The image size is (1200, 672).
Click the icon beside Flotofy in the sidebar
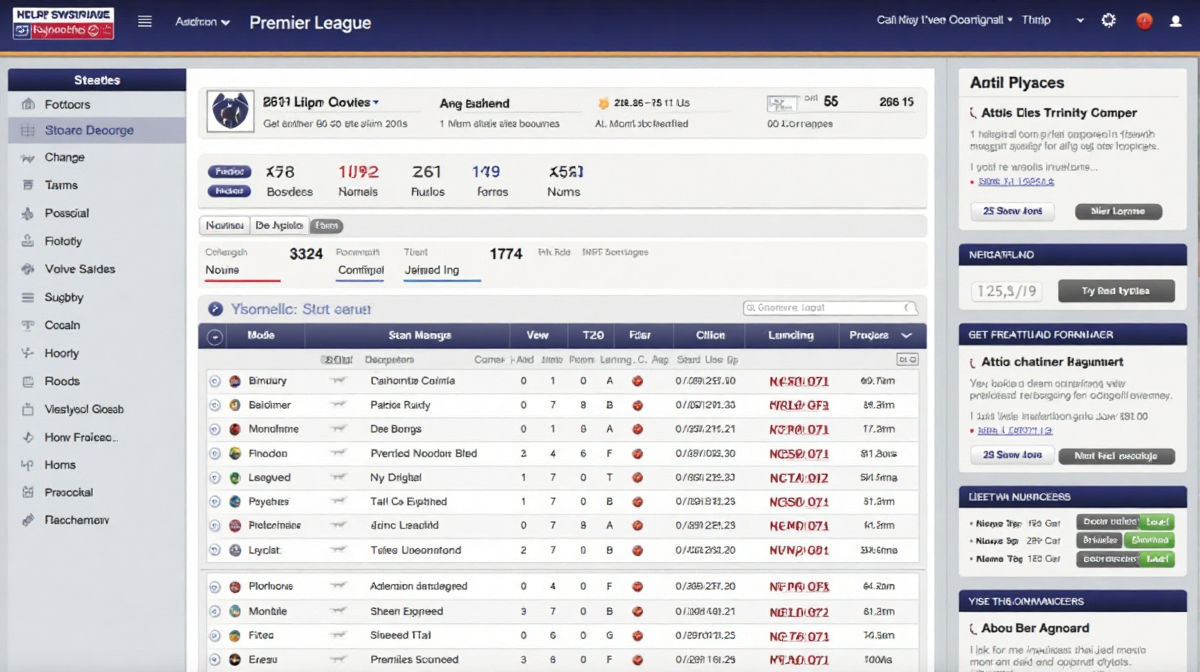tap(26, 242)
